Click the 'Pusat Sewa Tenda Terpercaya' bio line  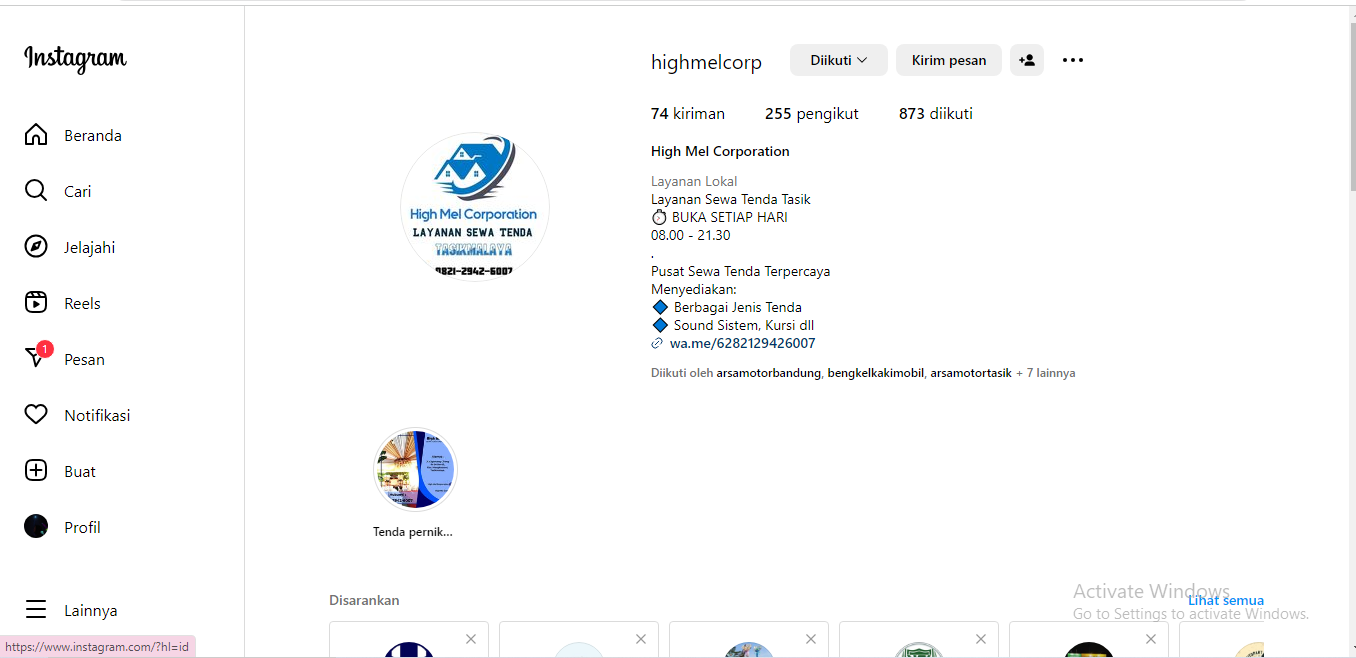pos(740,271)
